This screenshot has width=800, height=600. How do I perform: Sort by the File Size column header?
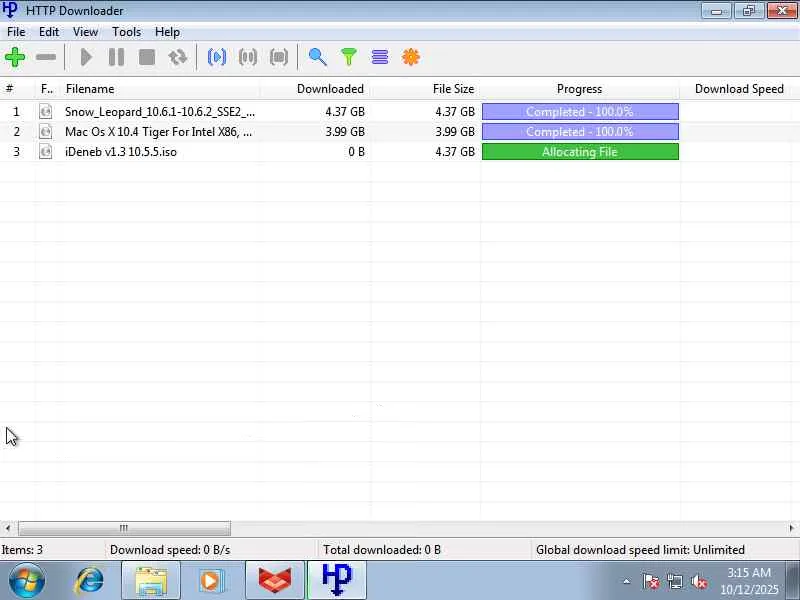click(426, 89)
